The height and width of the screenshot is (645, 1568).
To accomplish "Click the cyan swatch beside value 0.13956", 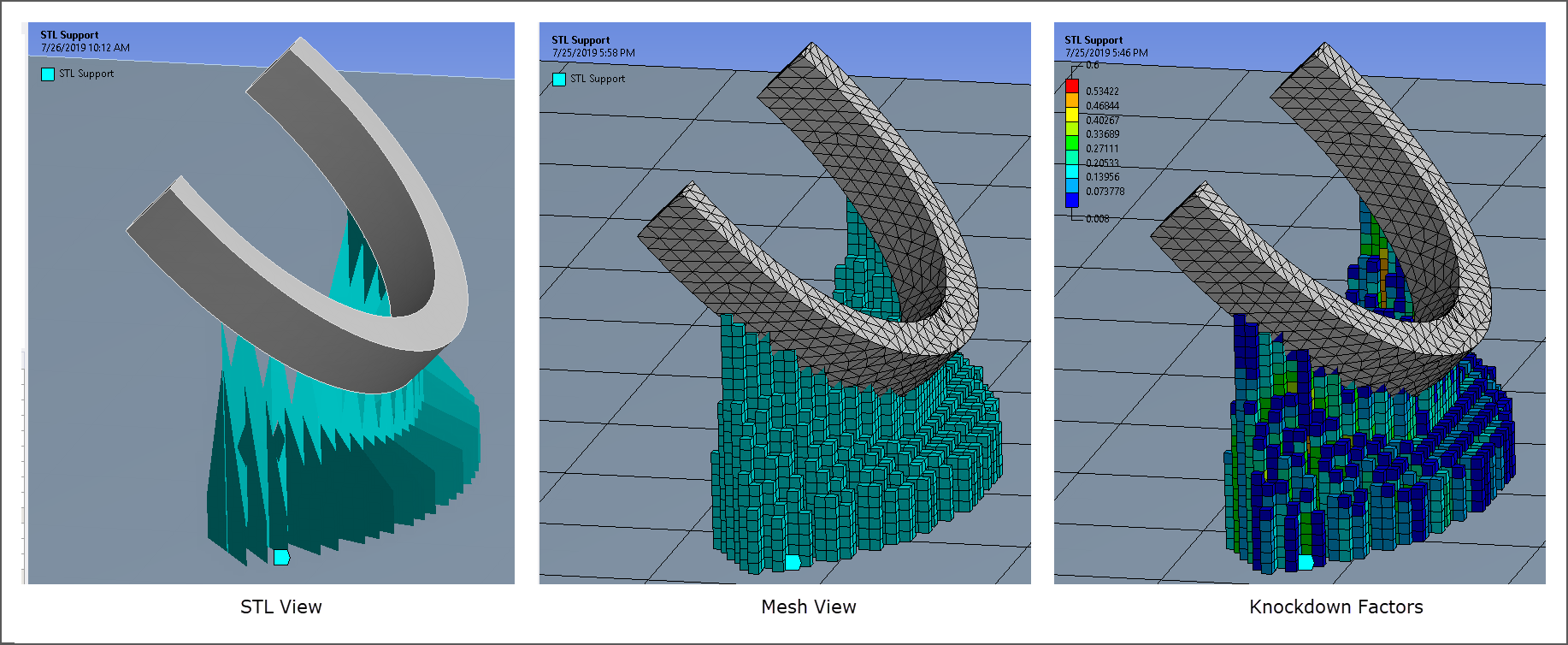I will [x=1072, y=171].
